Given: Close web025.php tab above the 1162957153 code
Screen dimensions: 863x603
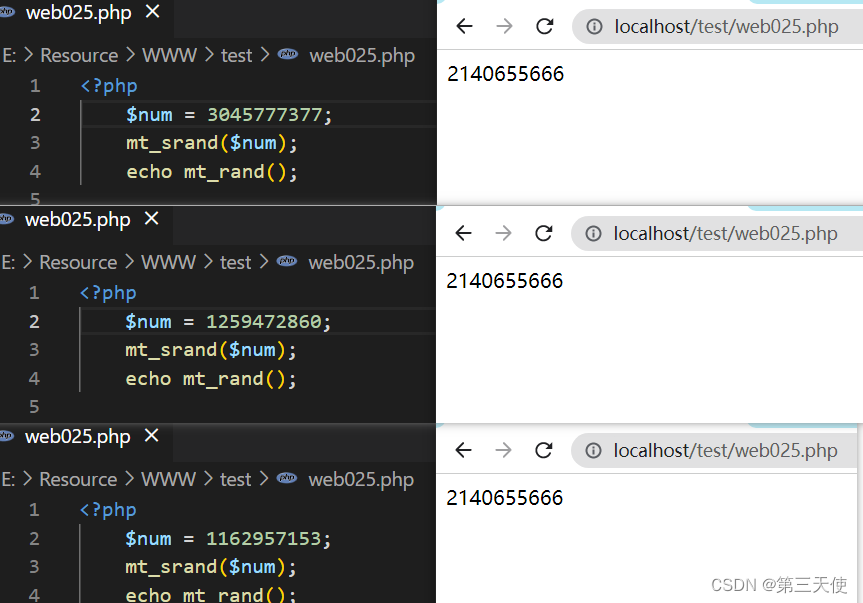Looking at the screenshot, I should click(151, 436).
